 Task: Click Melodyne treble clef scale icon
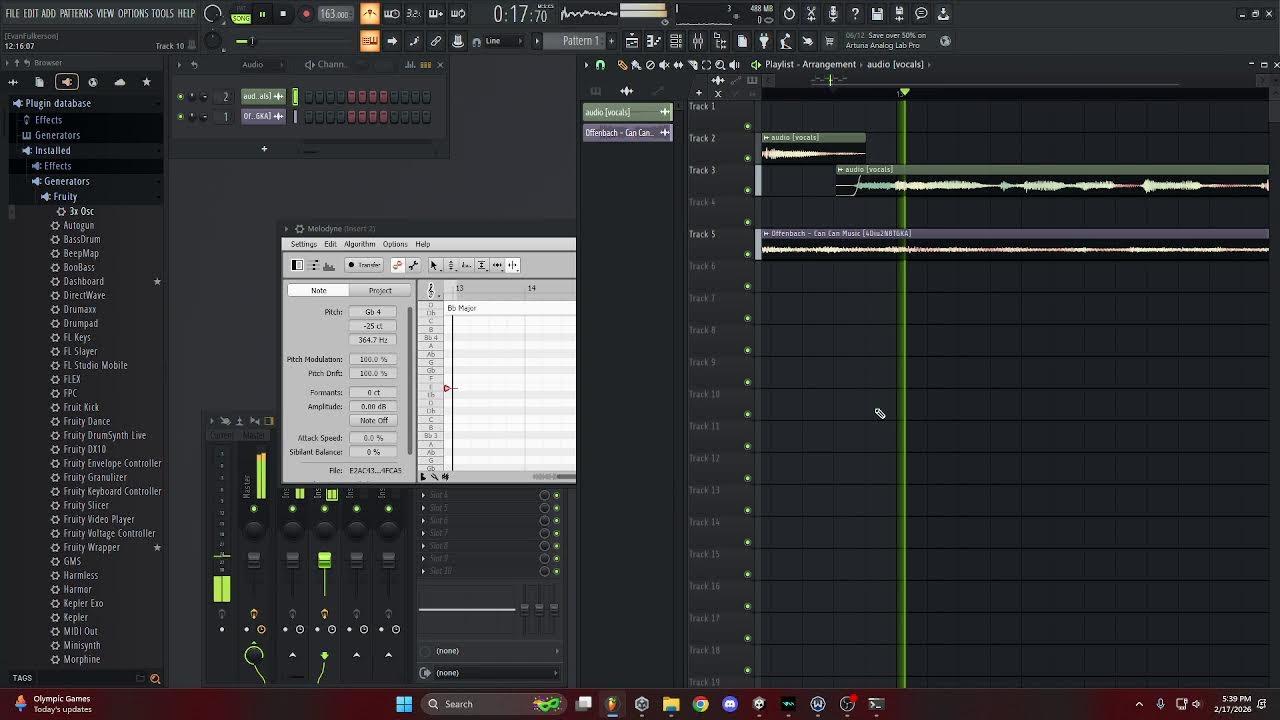(431, 290)
